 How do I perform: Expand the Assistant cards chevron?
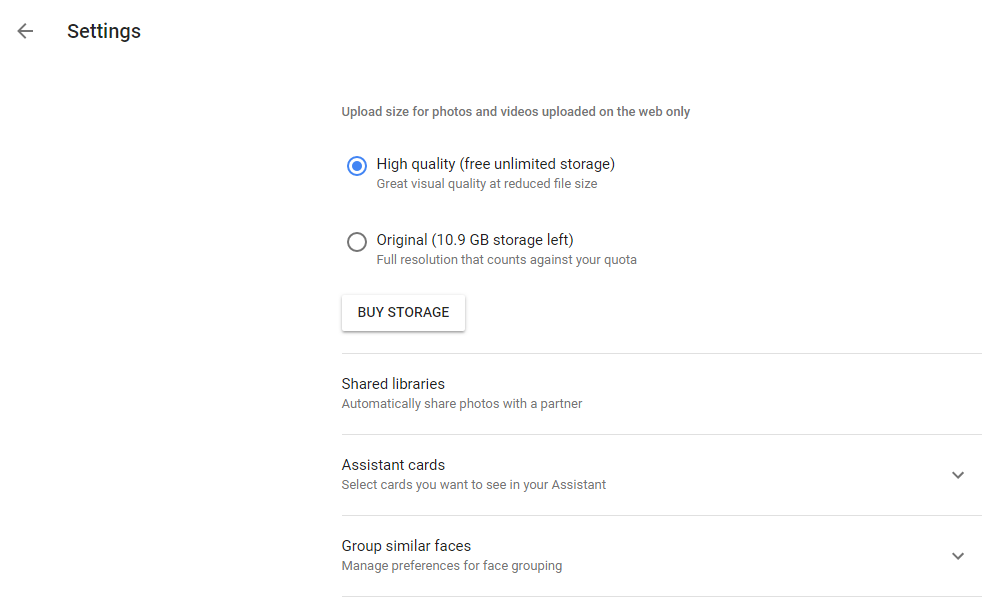(957, 475)
